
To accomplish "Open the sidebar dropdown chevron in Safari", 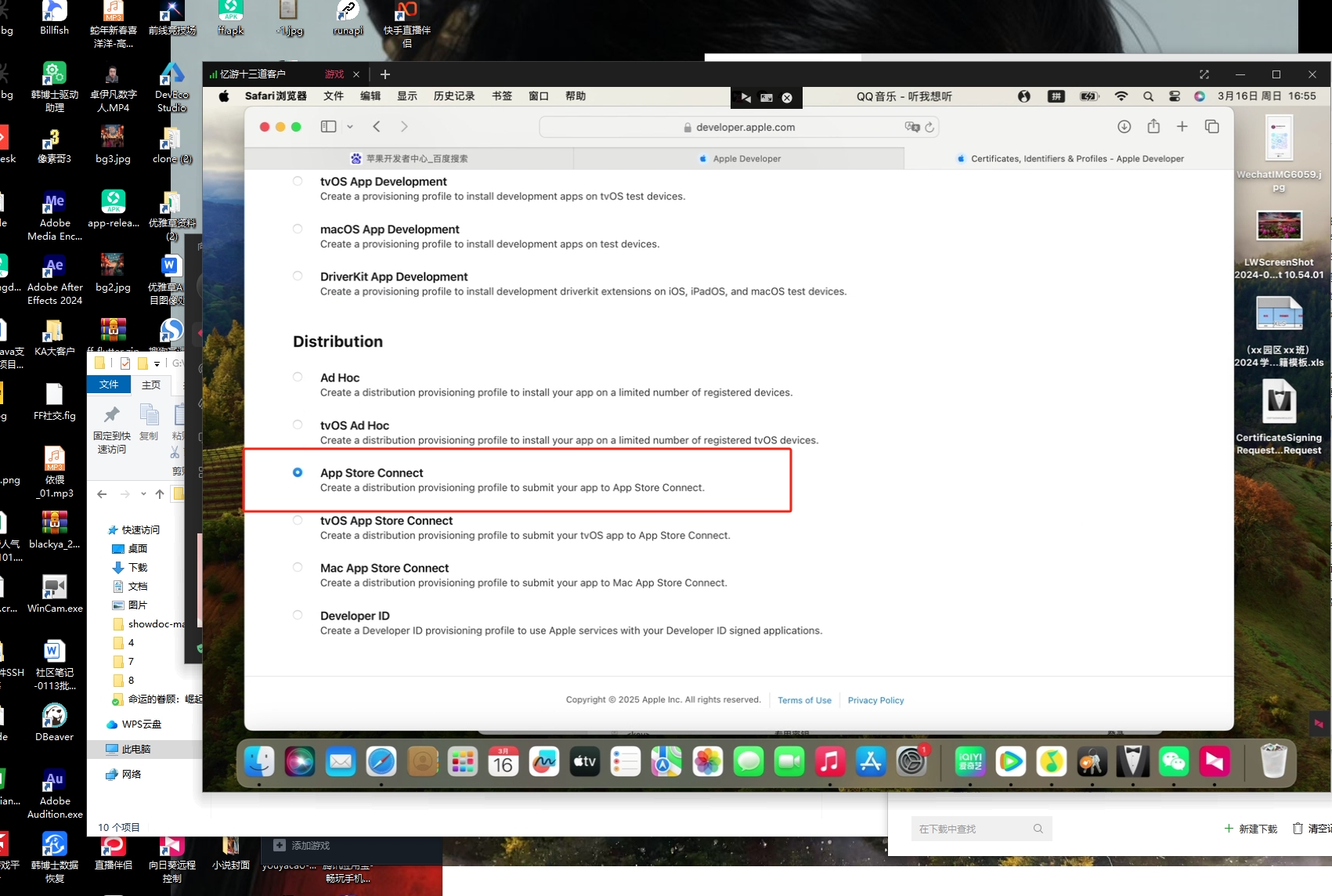I will click(x=350, y=126).
